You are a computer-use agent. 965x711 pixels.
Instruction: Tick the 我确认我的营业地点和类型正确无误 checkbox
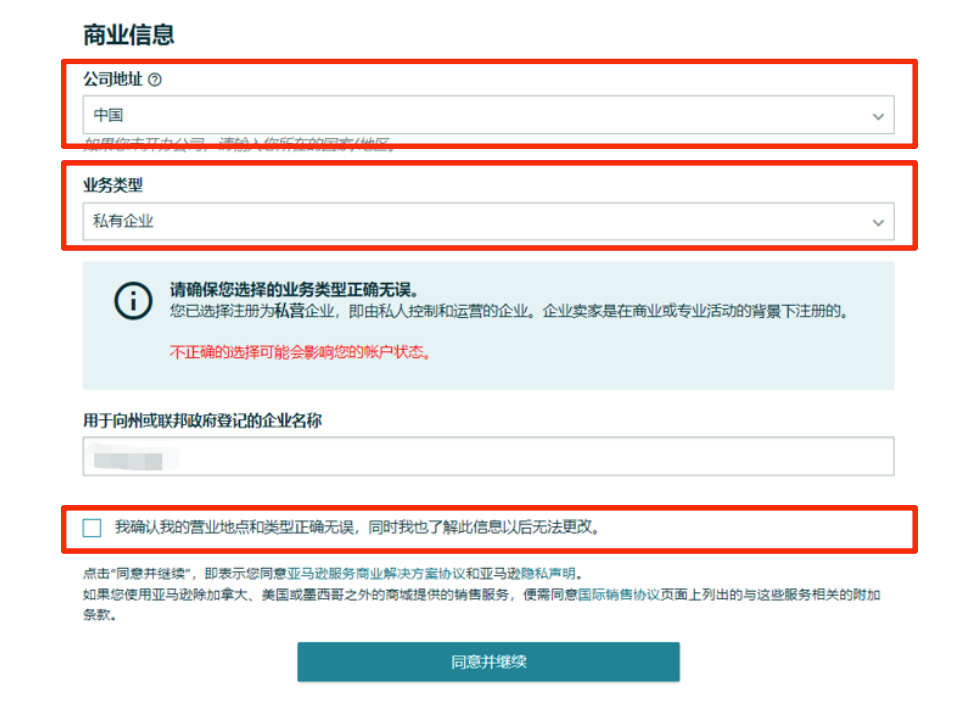pos(92,528)
